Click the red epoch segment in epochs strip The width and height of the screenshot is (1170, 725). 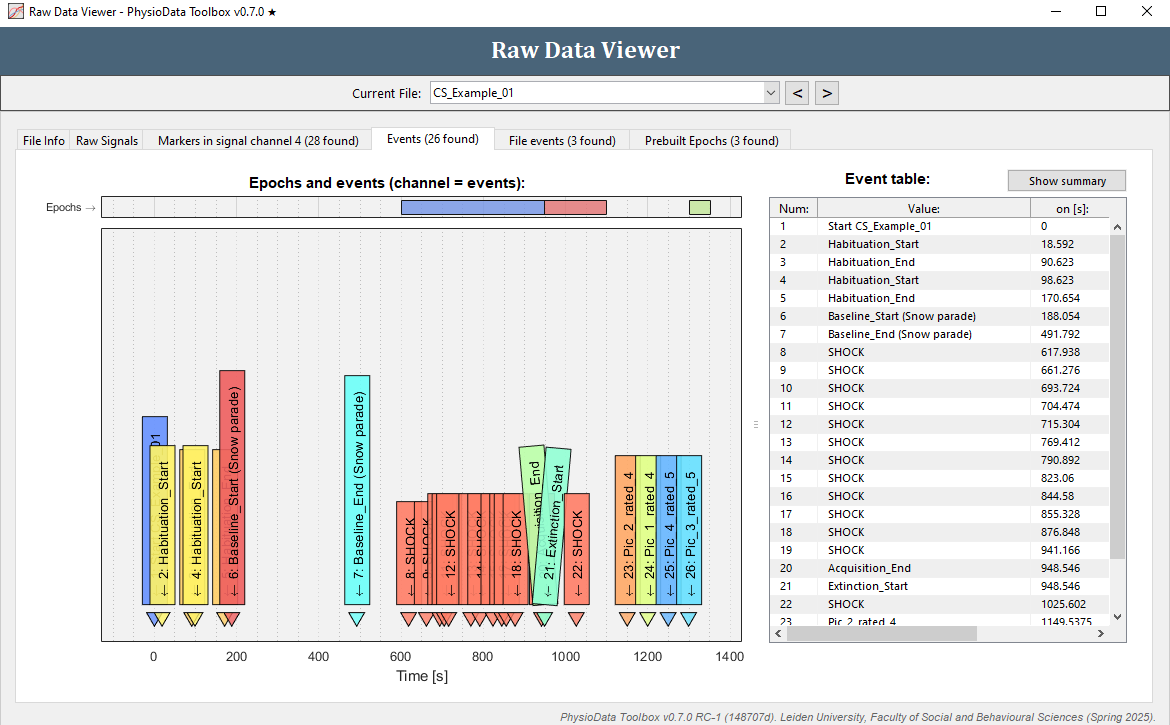[x=577, y=207]
